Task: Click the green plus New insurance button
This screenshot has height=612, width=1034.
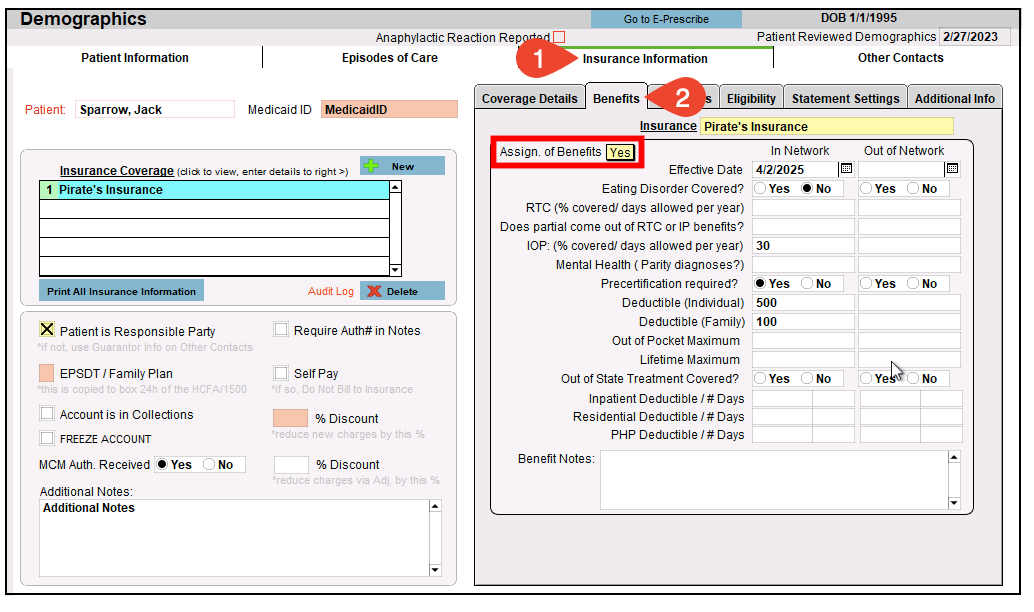Action: click(402, 166)
